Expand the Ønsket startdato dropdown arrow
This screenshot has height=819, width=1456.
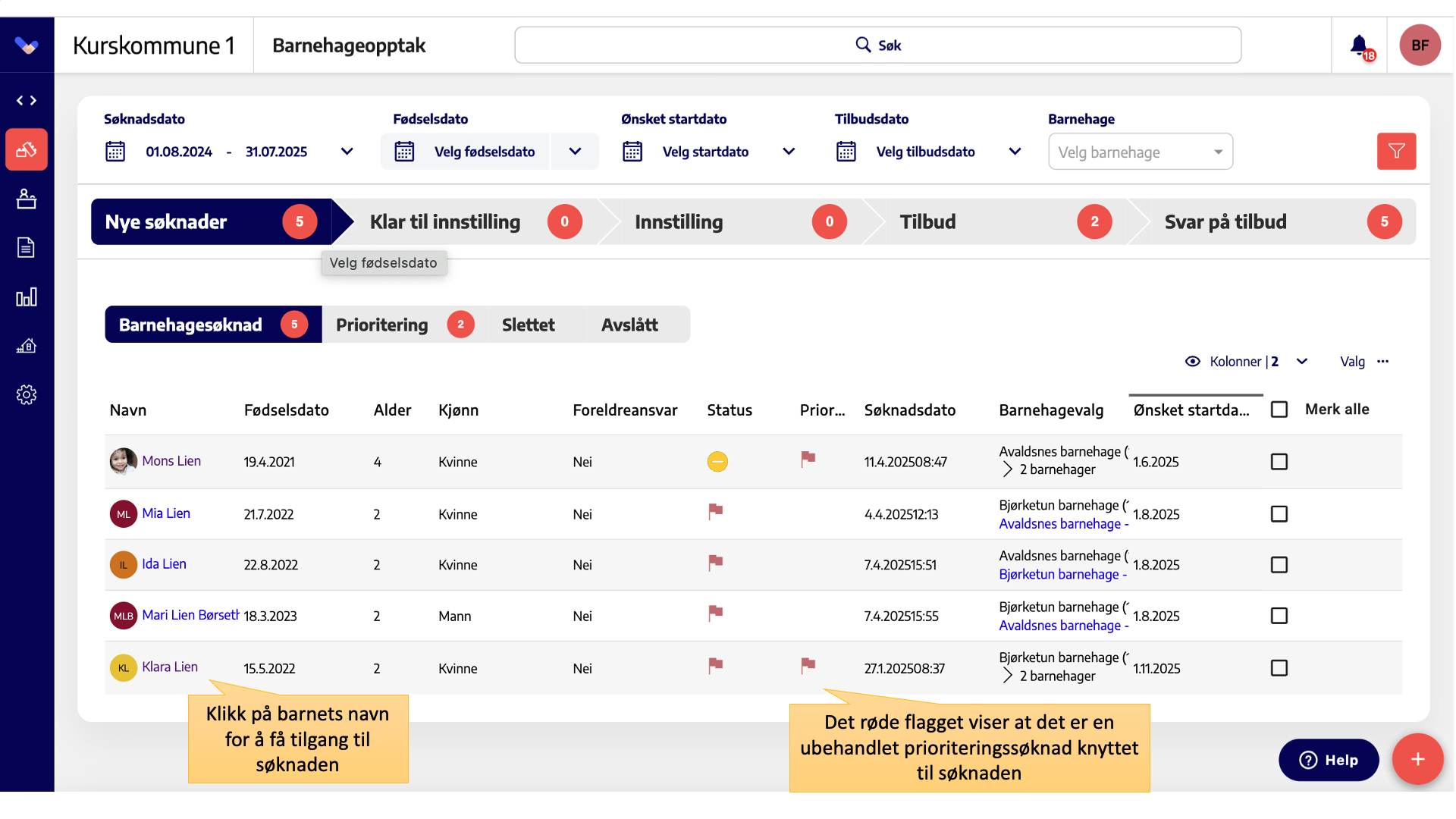click(789, 152)
